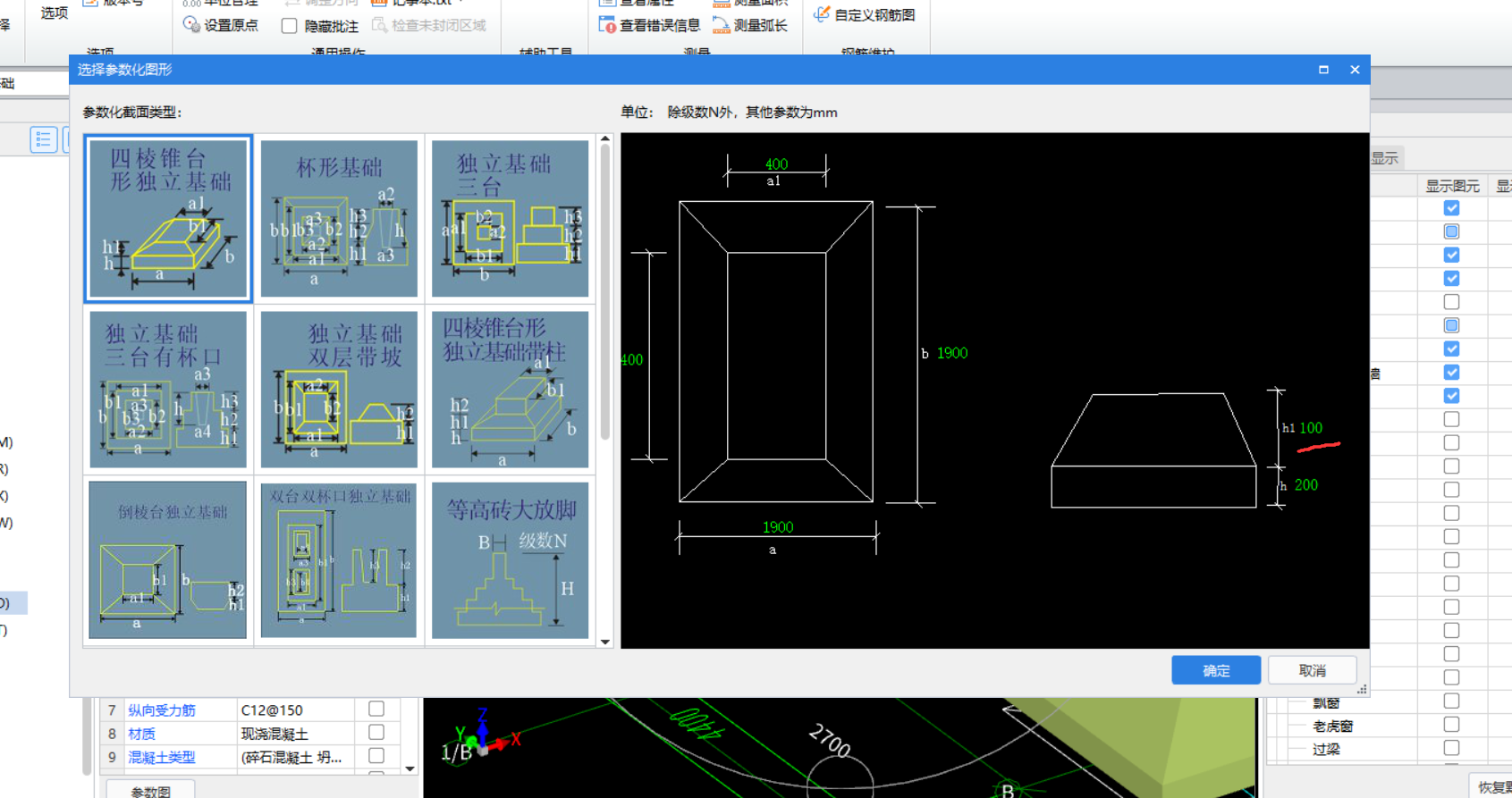Select 四棱锥台形独立基础带柱 section type
Viewport: 1512px width, 798px height.
coord(510,390)
